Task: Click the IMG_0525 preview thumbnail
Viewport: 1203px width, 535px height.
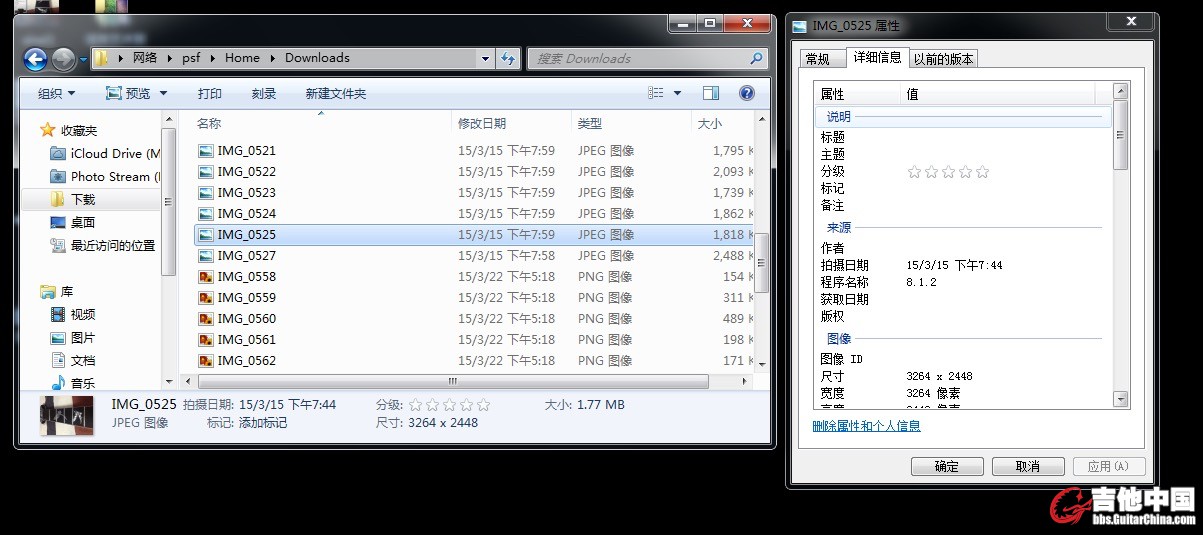Action: [67, 415]
